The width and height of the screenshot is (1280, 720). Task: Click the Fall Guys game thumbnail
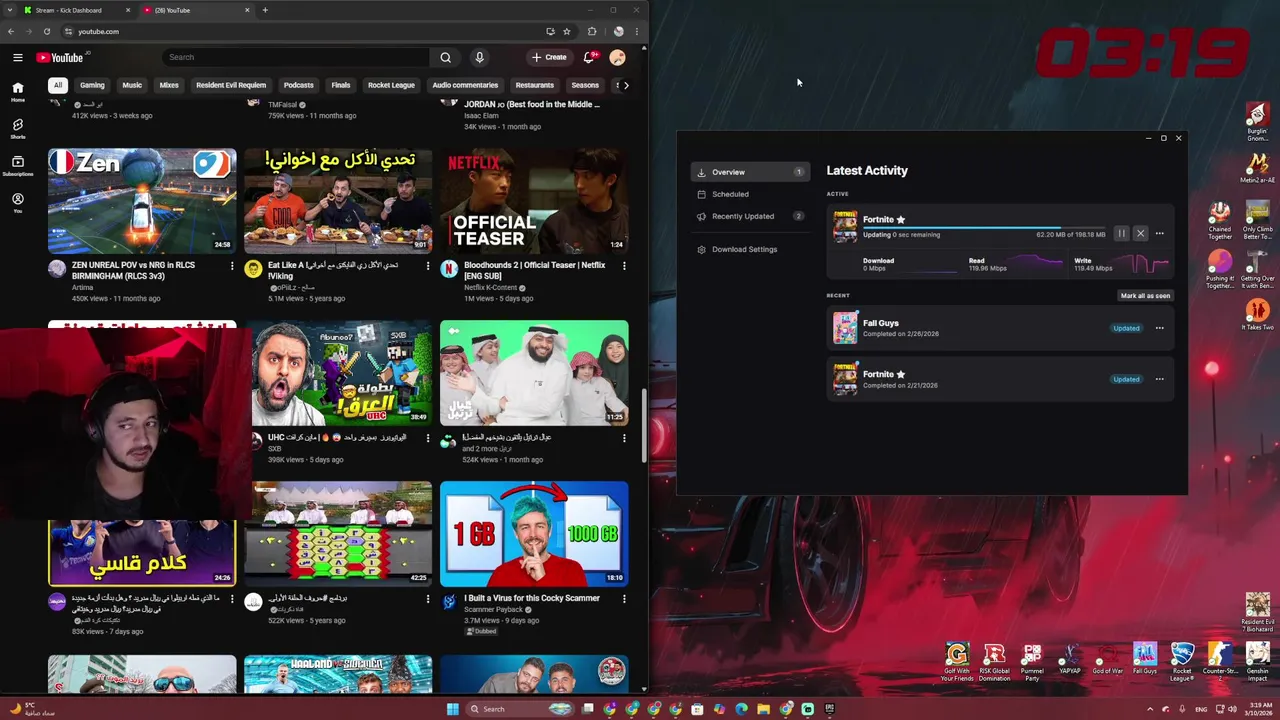tap(845, 328)
